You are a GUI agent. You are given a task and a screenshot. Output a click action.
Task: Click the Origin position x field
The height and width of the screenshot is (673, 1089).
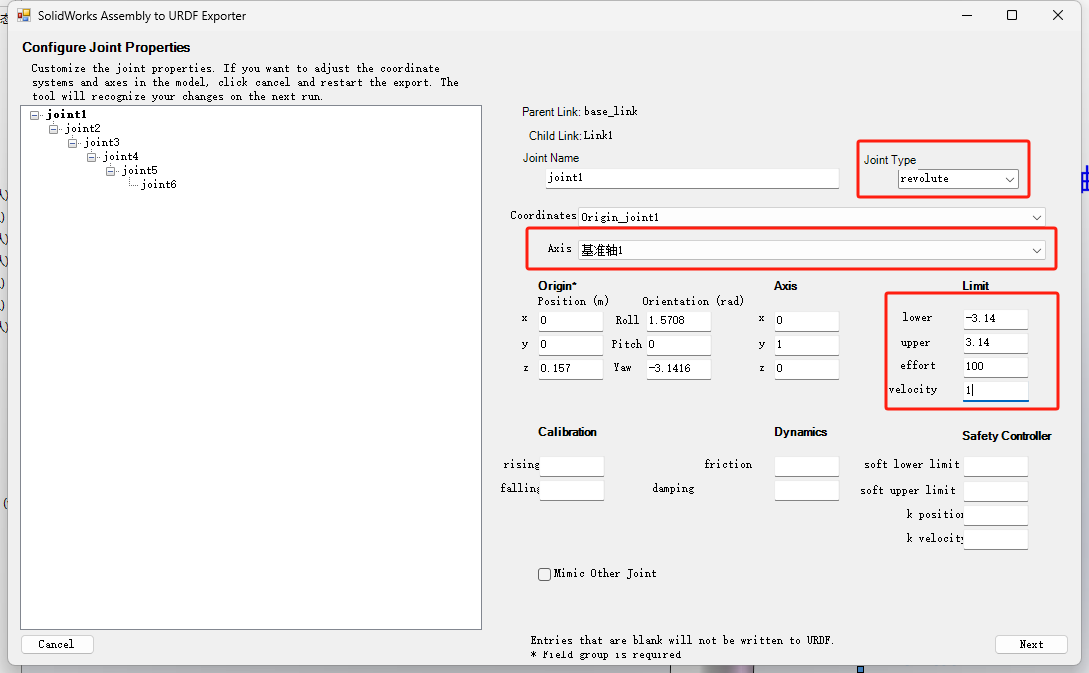pyautogui.click(x=570, y=321)
